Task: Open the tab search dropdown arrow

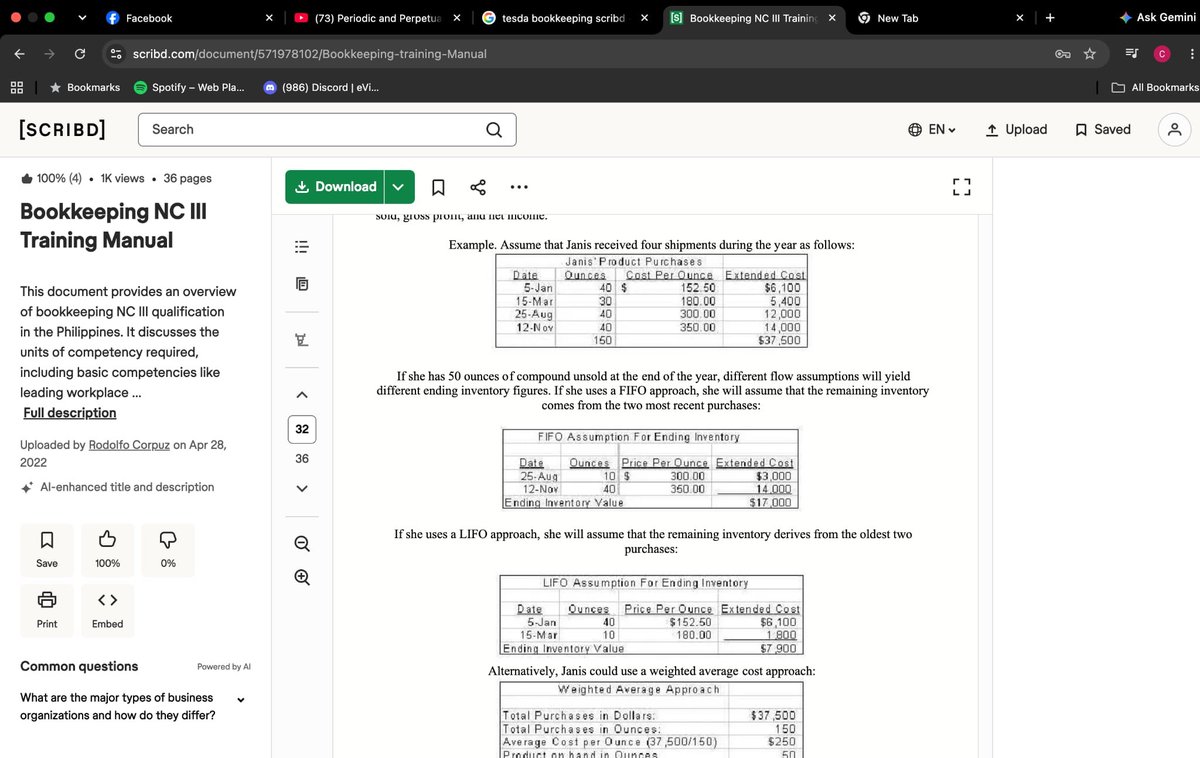Action: click(81, 18)
